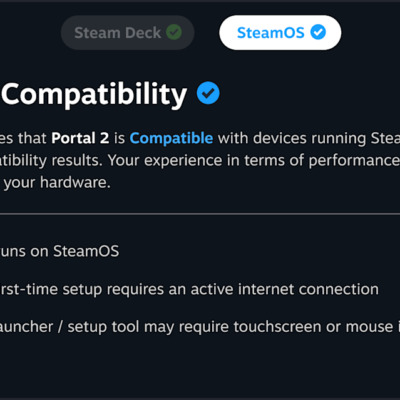Select the SteamOS tab
Image resolution: width=400 pixels, height=400 pixels.
click(x=280, y=33)
